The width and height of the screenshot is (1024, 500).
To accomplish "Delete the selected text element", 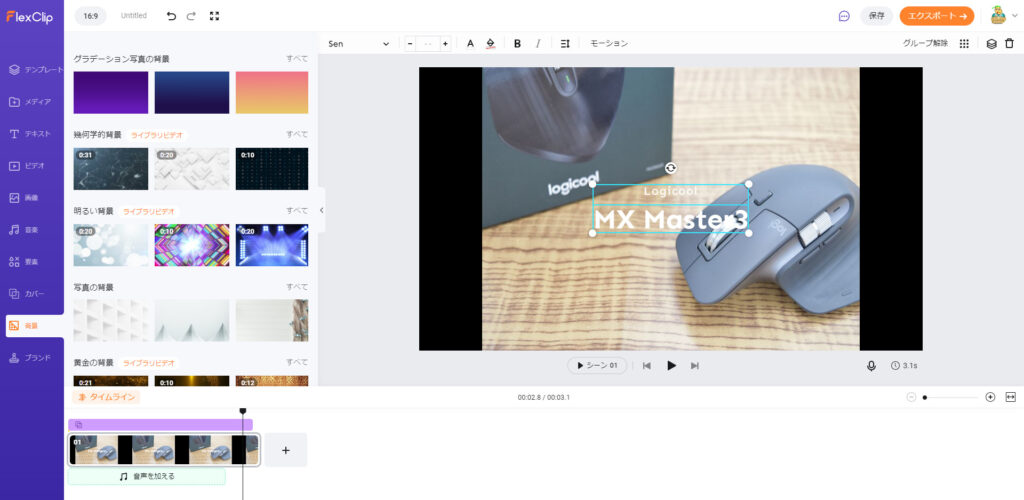I will pos(1010,44).
